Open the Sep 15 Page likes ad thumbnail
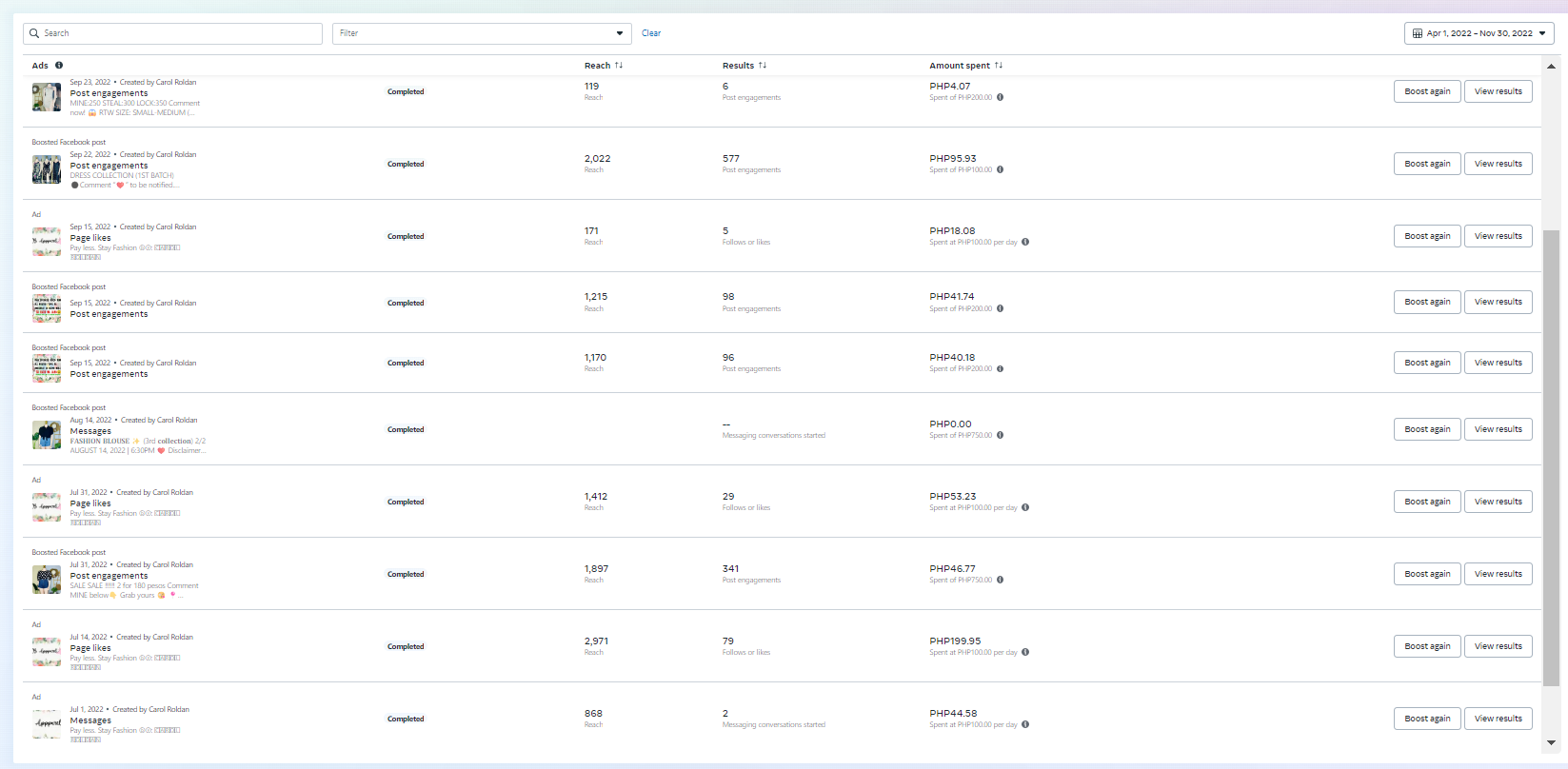This screenshot has width=1568, height=769. pyautogui.click(x=47, y=242)
